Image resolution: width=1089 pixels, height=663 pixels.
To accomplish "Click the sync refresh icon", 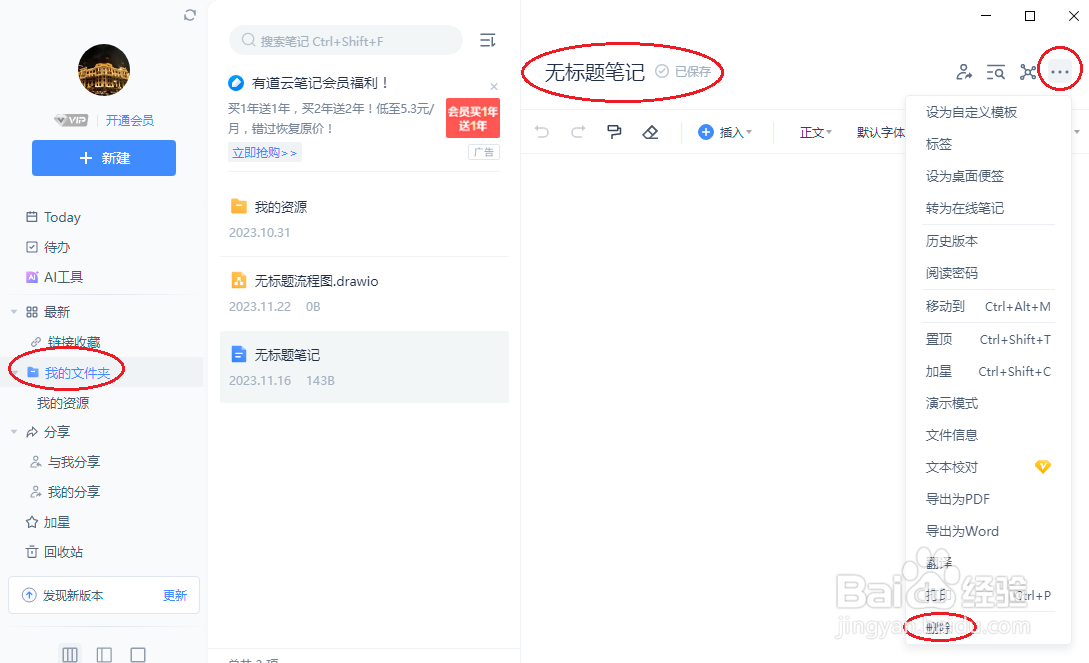I will click(x=190, y=15).
